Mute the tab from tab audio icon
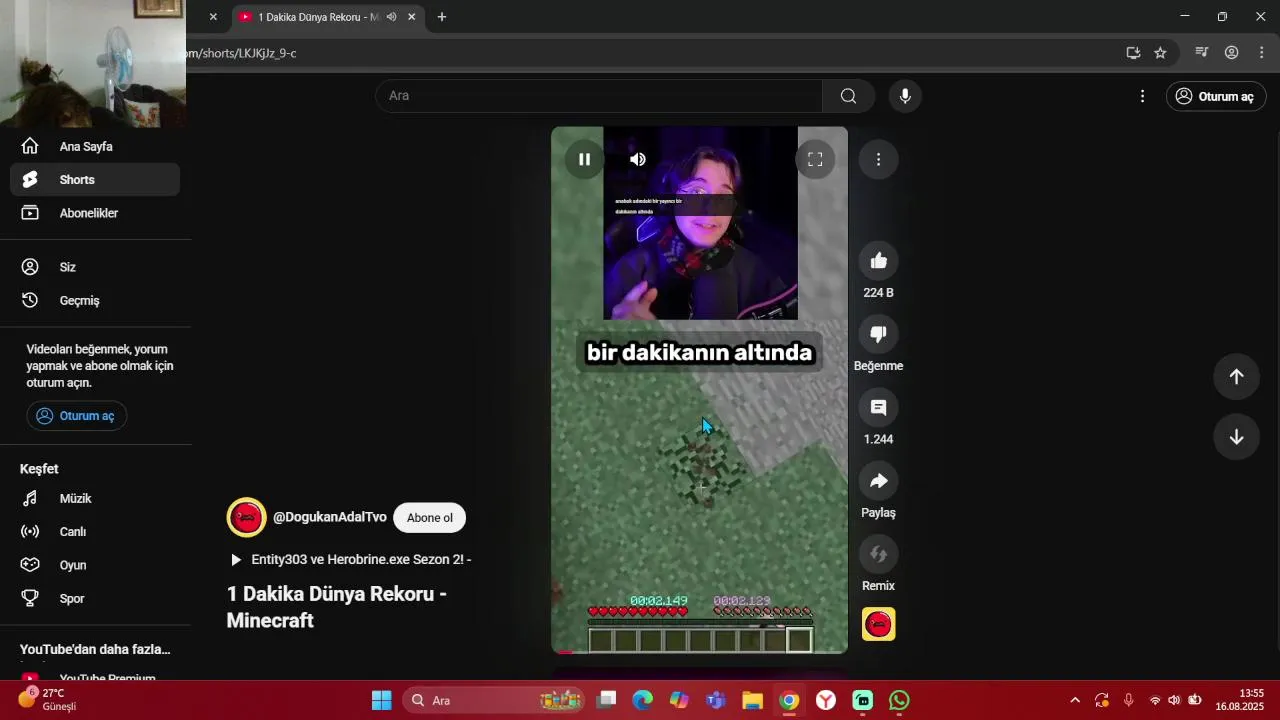Viewport: 1280px width, 720px height. tap(391, 17)
